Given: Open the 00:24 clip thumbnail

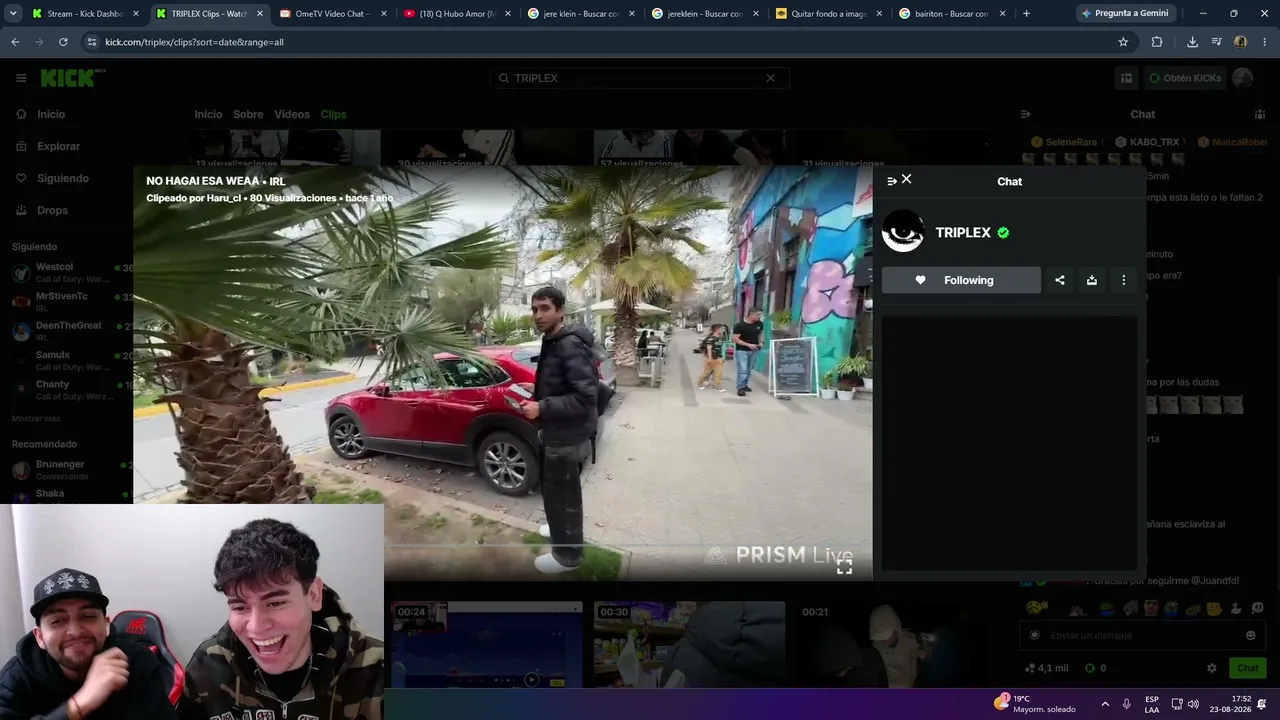Looking at the screenshot, I should (486, 645).
